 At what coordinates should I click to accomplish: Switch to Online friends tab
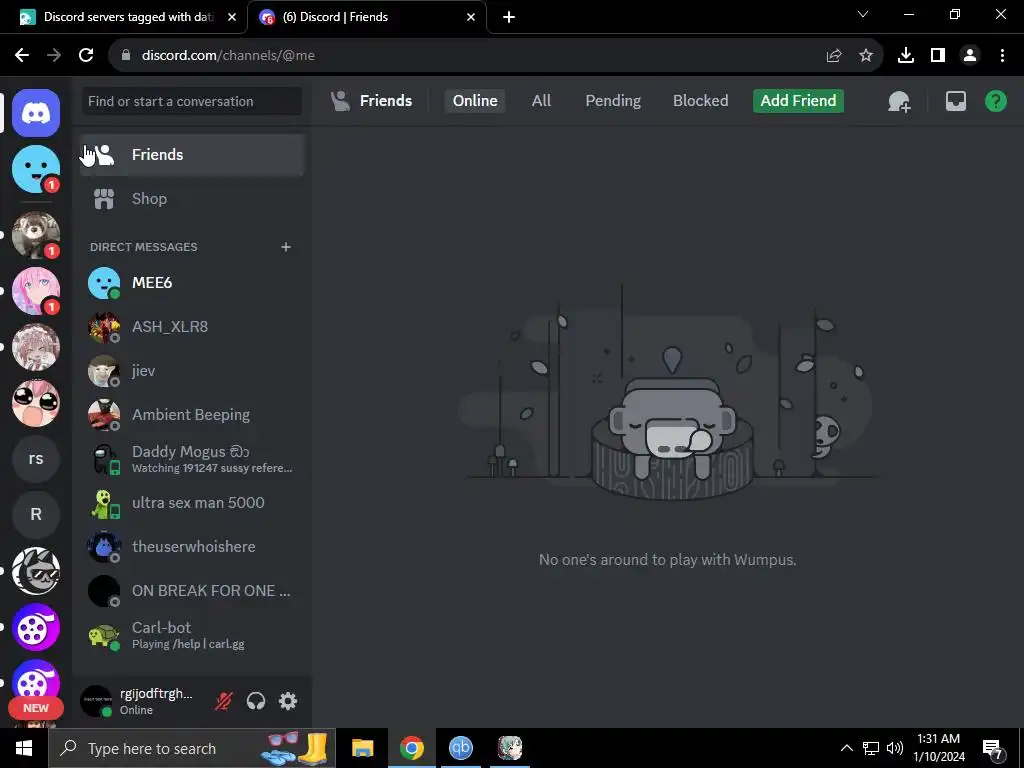tap(475, 101)
